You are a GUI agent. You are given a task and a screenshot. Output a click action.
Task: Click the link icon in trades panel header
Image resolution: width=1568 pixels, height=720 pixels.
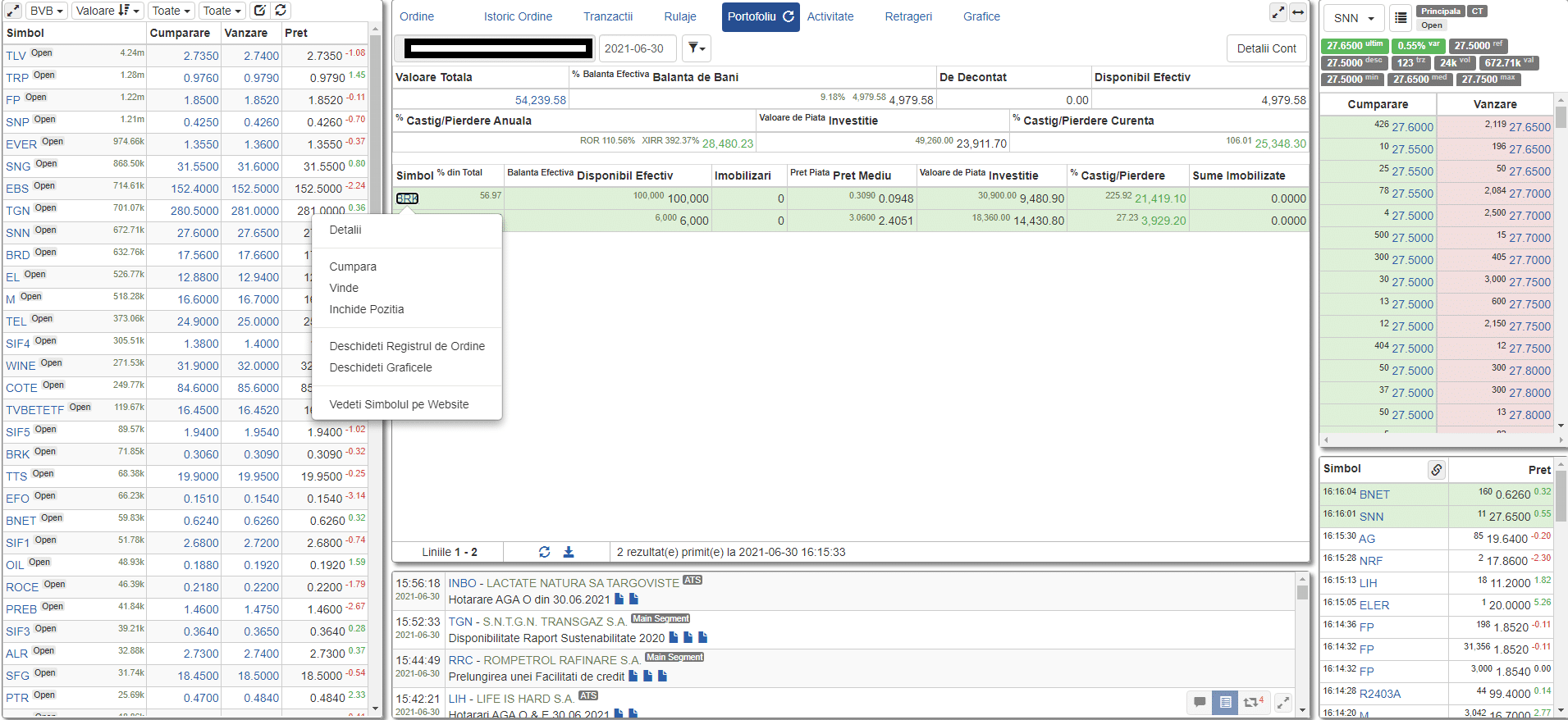(x=1436, y=470)
